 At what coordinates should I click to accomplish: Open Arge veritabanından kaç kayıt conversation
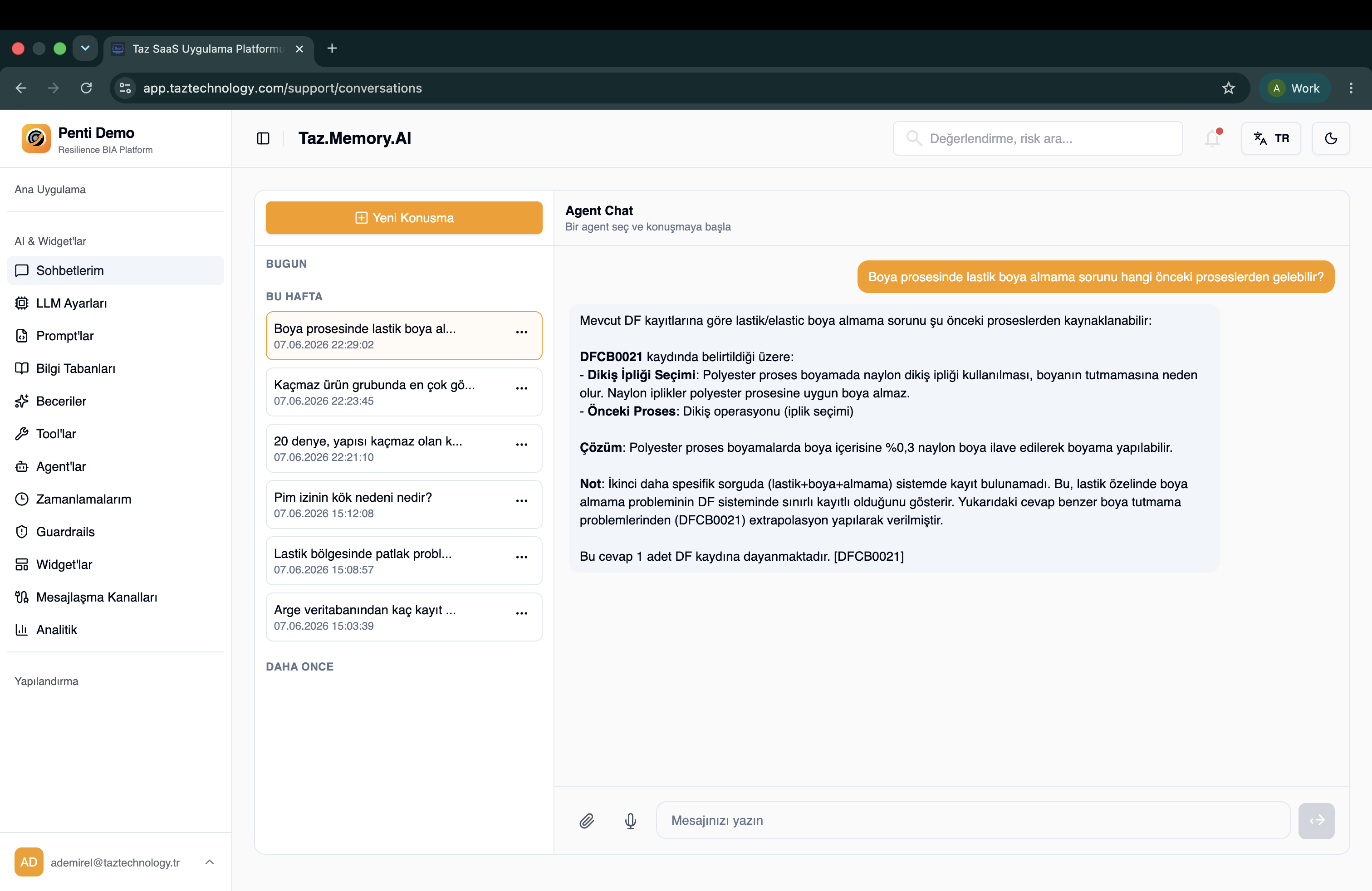click(x=403, y=617)
